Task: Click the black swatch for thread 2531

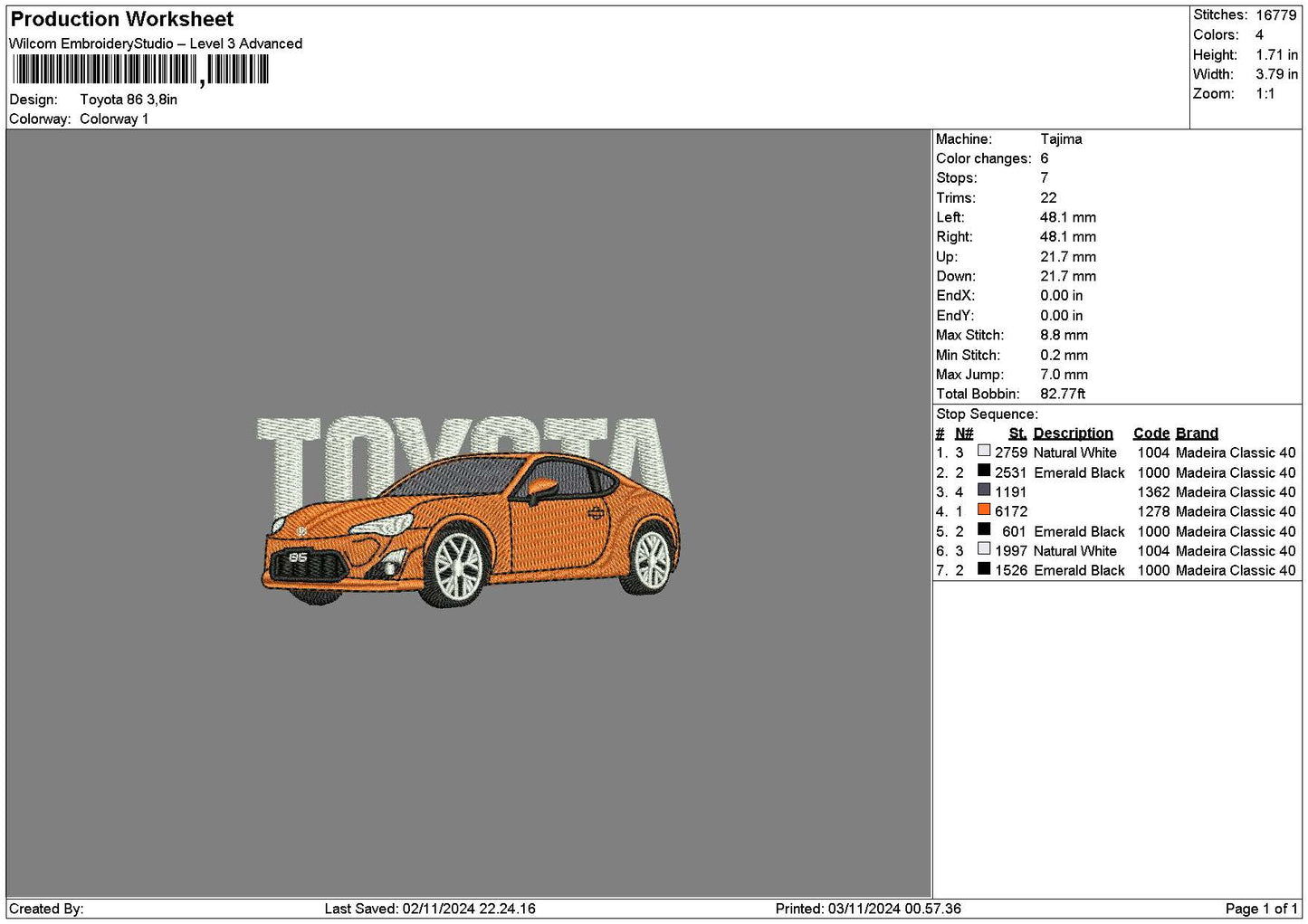Action: click(984, 471)
